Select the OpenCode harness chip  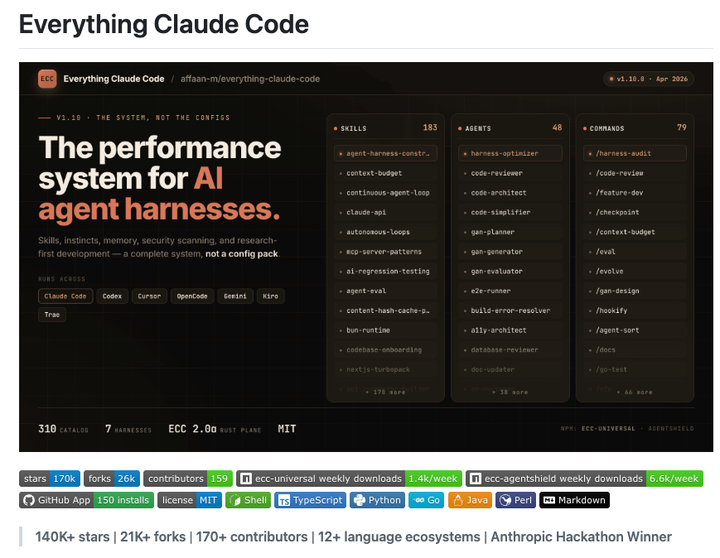[x=192, y=296]
